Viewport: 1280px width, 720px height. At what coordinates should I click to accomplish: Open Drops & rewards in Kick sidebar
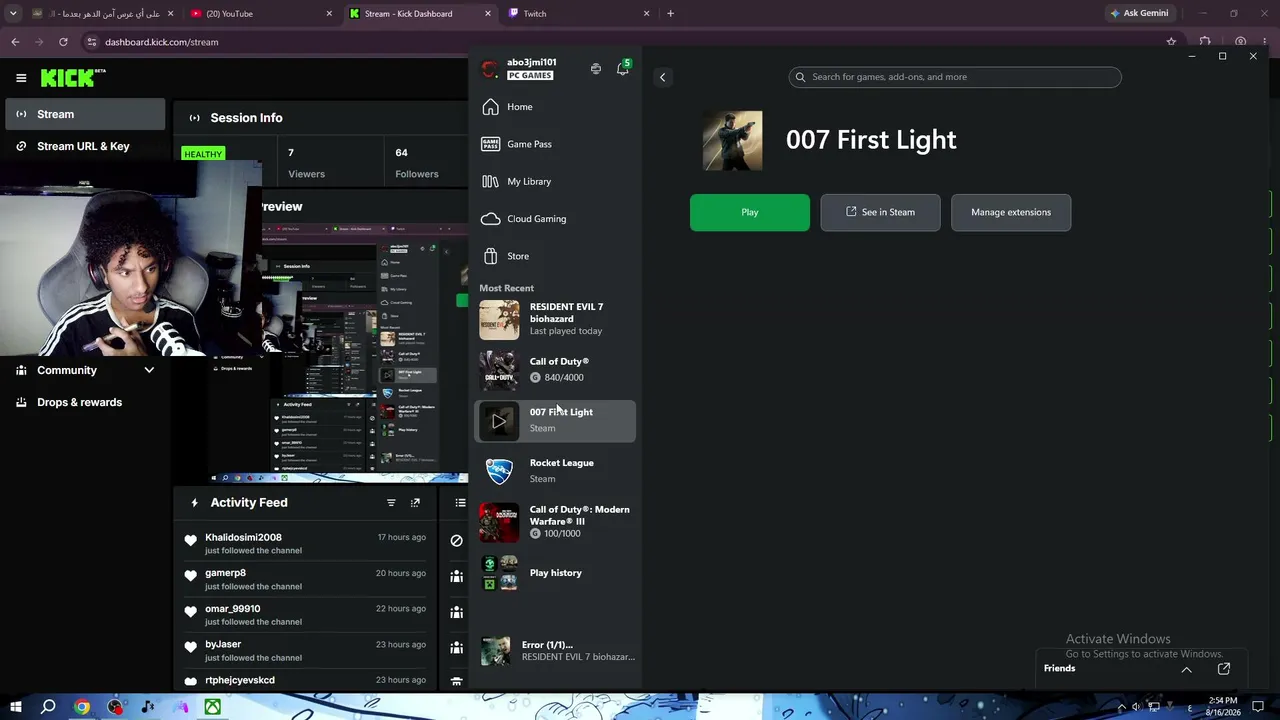coord(85,402)
